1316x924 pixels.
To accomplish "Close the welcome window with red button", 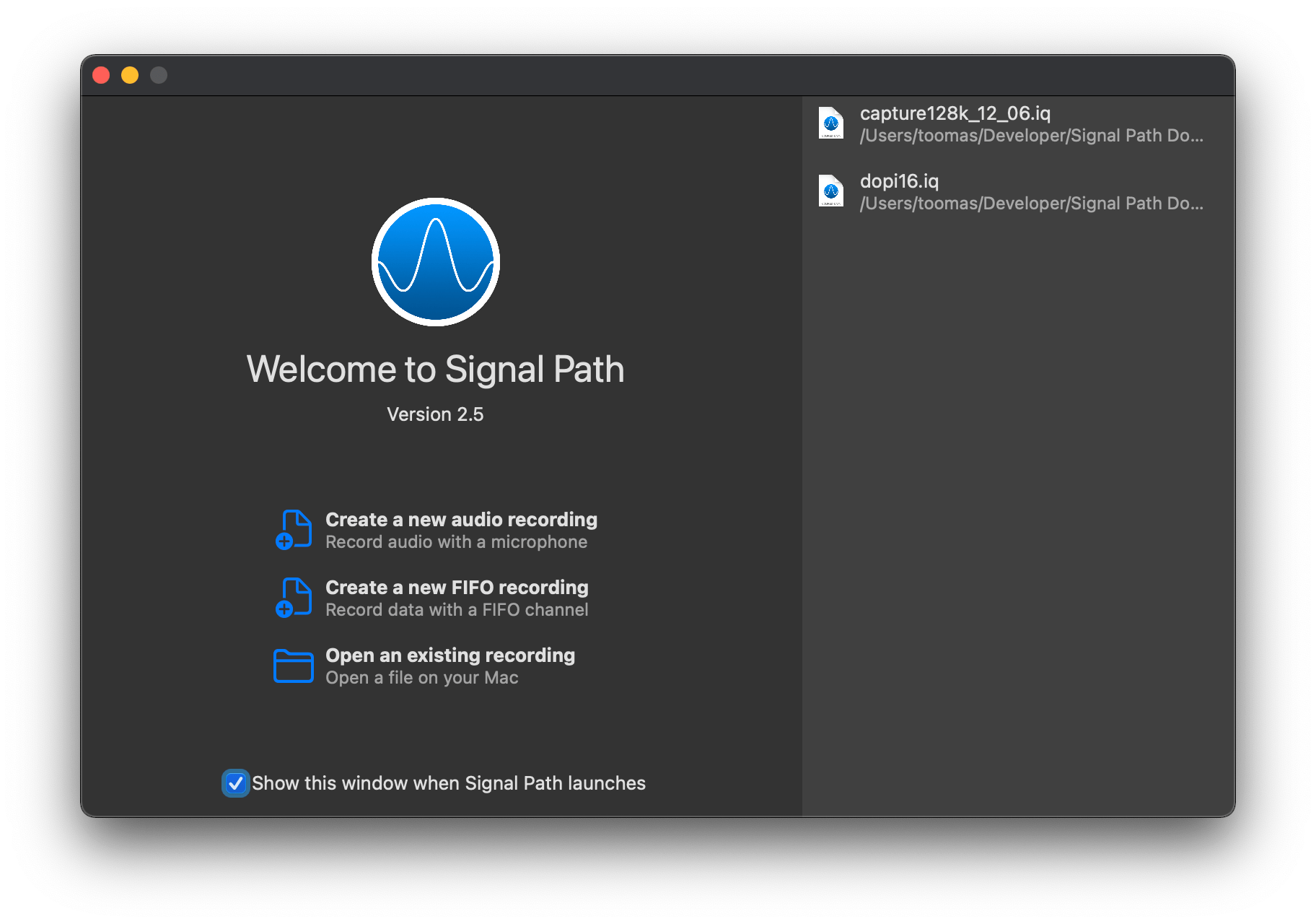I will (101, 75).
